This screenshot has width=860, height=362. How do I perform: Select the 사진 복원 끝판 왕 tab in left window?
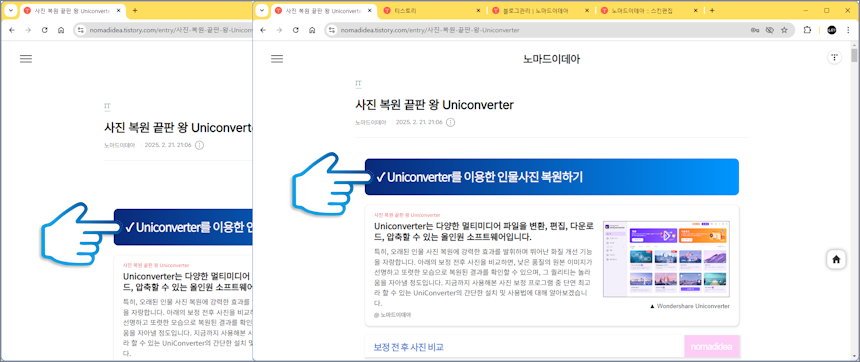[x=72, y=10]
